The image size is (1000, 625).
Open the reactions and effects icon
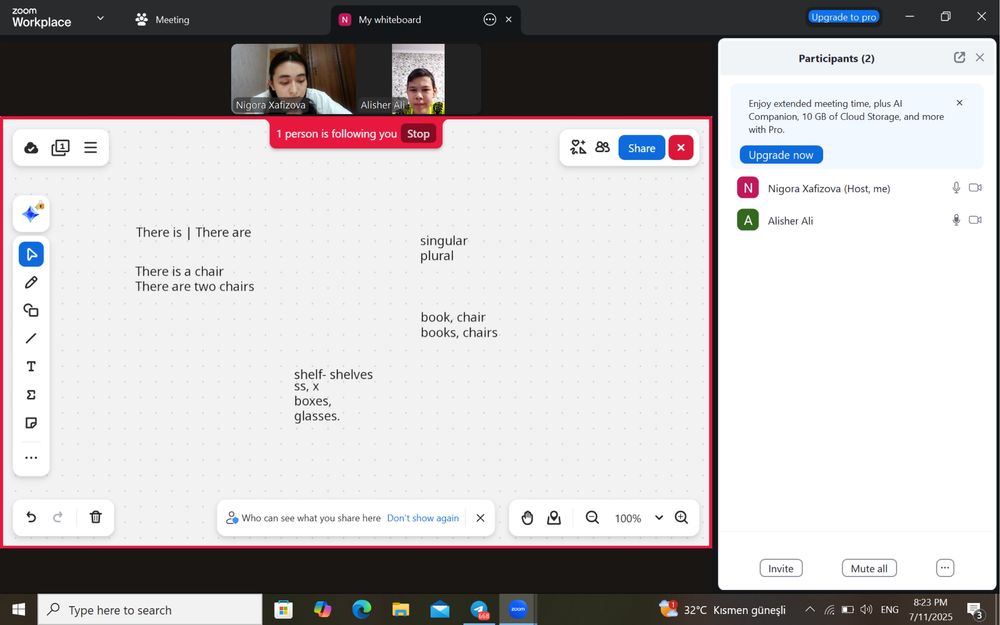(x=578, y=147)
